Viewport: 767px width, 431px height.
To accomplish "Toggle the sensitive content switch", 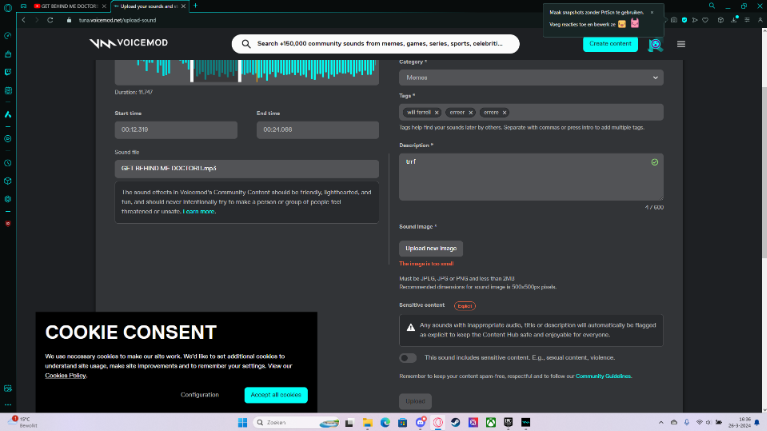I will [408, 357].
